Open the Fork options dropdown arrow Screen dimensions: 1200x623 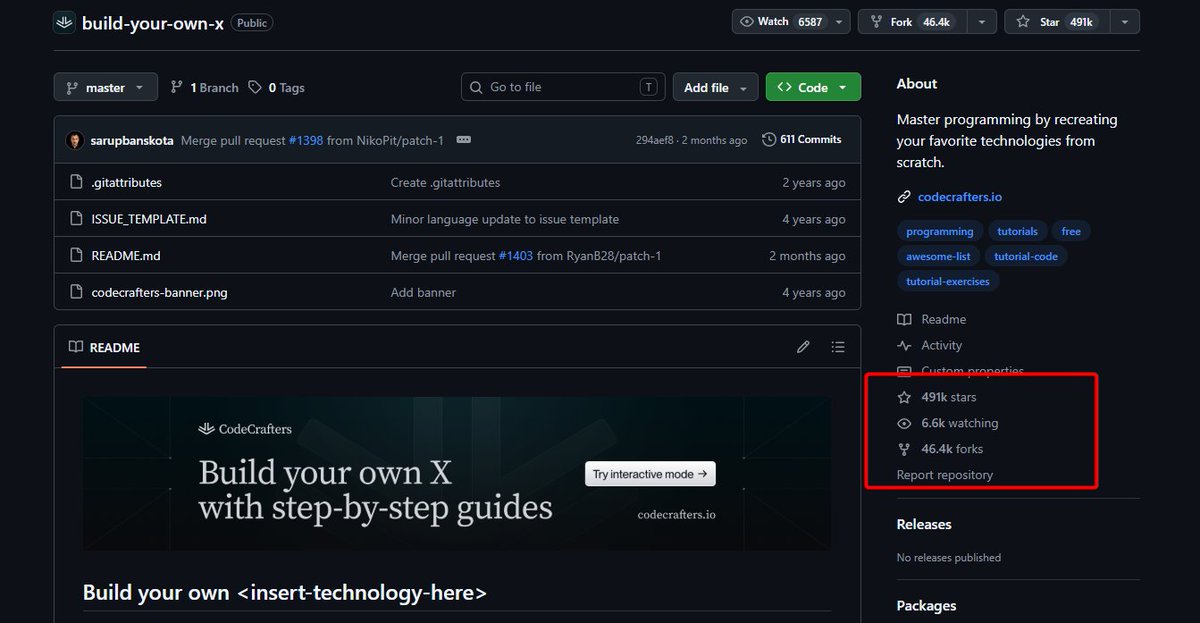click(981, 21)
